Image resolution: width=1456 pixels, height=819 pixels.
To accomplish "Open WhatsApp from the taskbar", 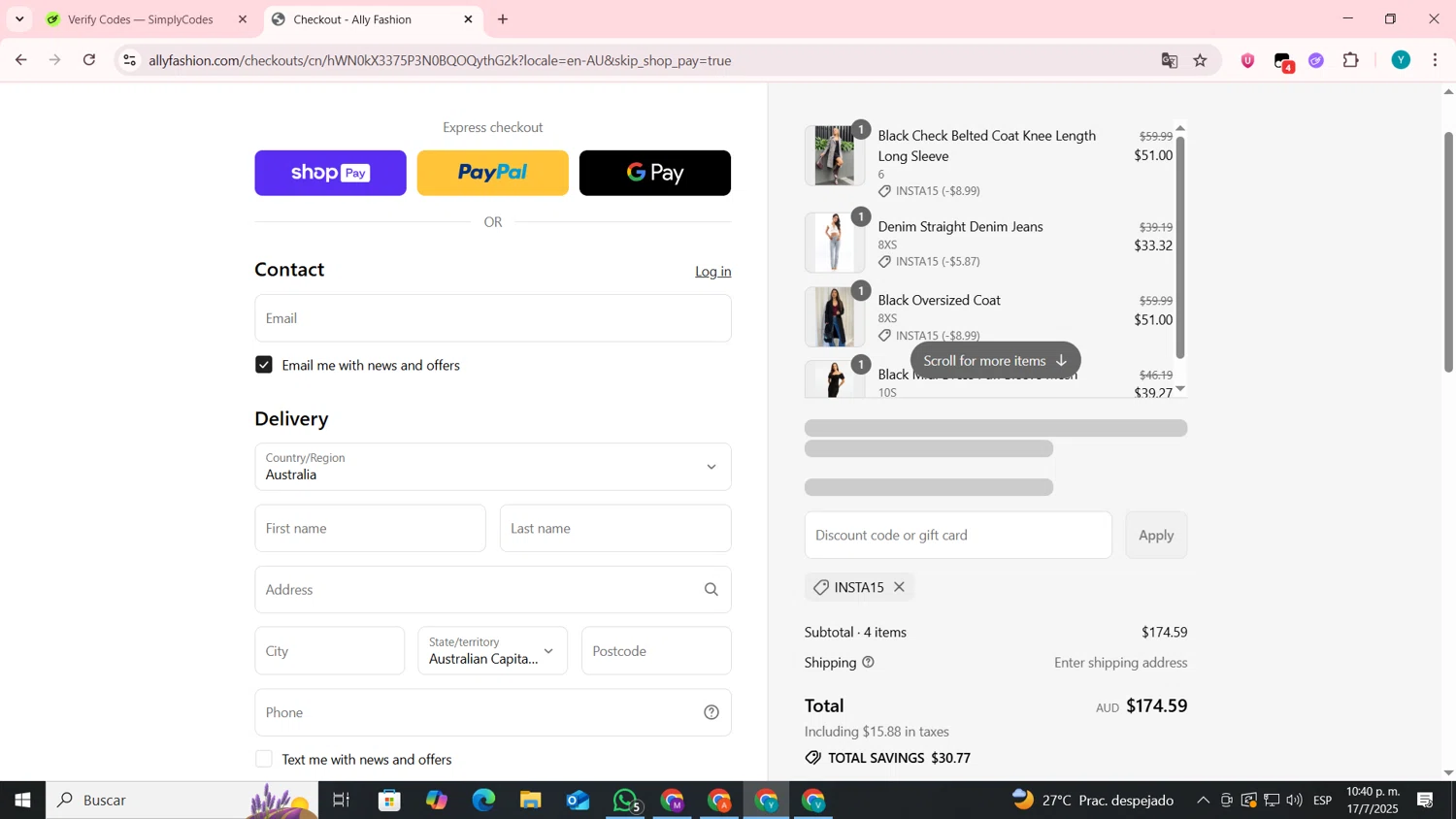I will click(626, 802).
